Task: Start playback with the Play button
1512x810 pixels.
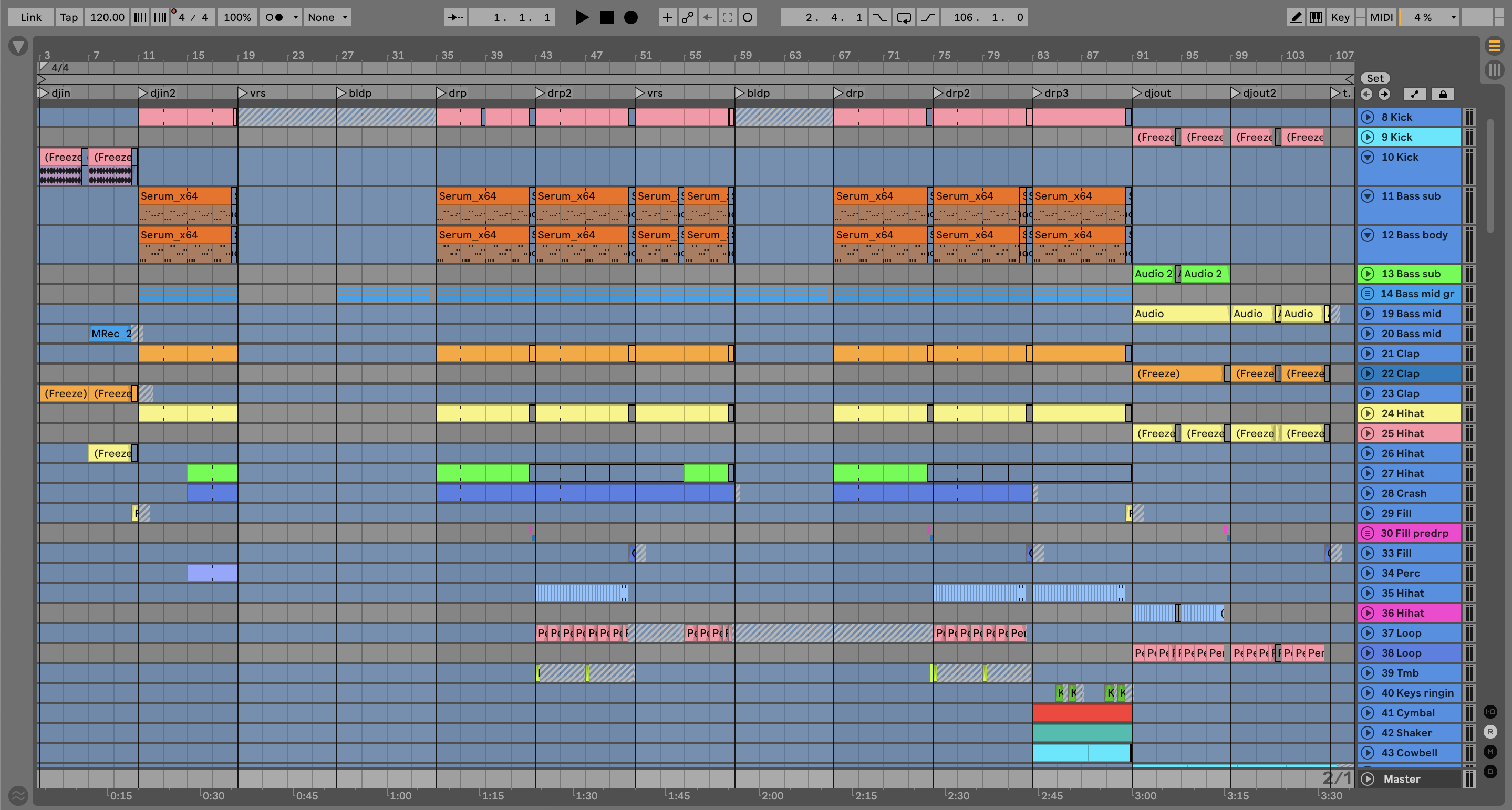Action: point(581,17)
